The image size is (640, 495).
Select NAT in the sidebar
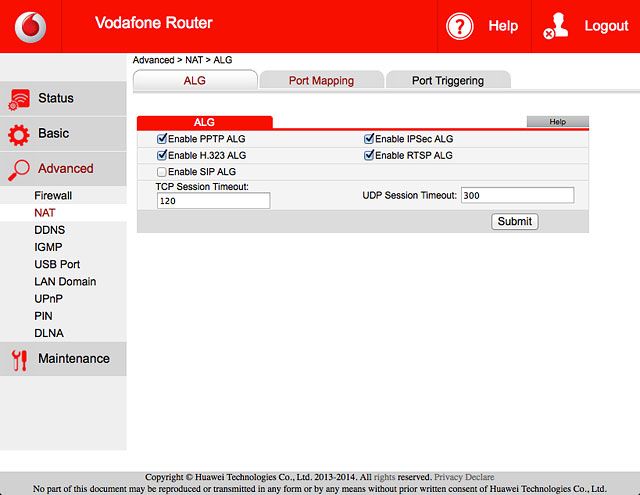click(44, 213)
